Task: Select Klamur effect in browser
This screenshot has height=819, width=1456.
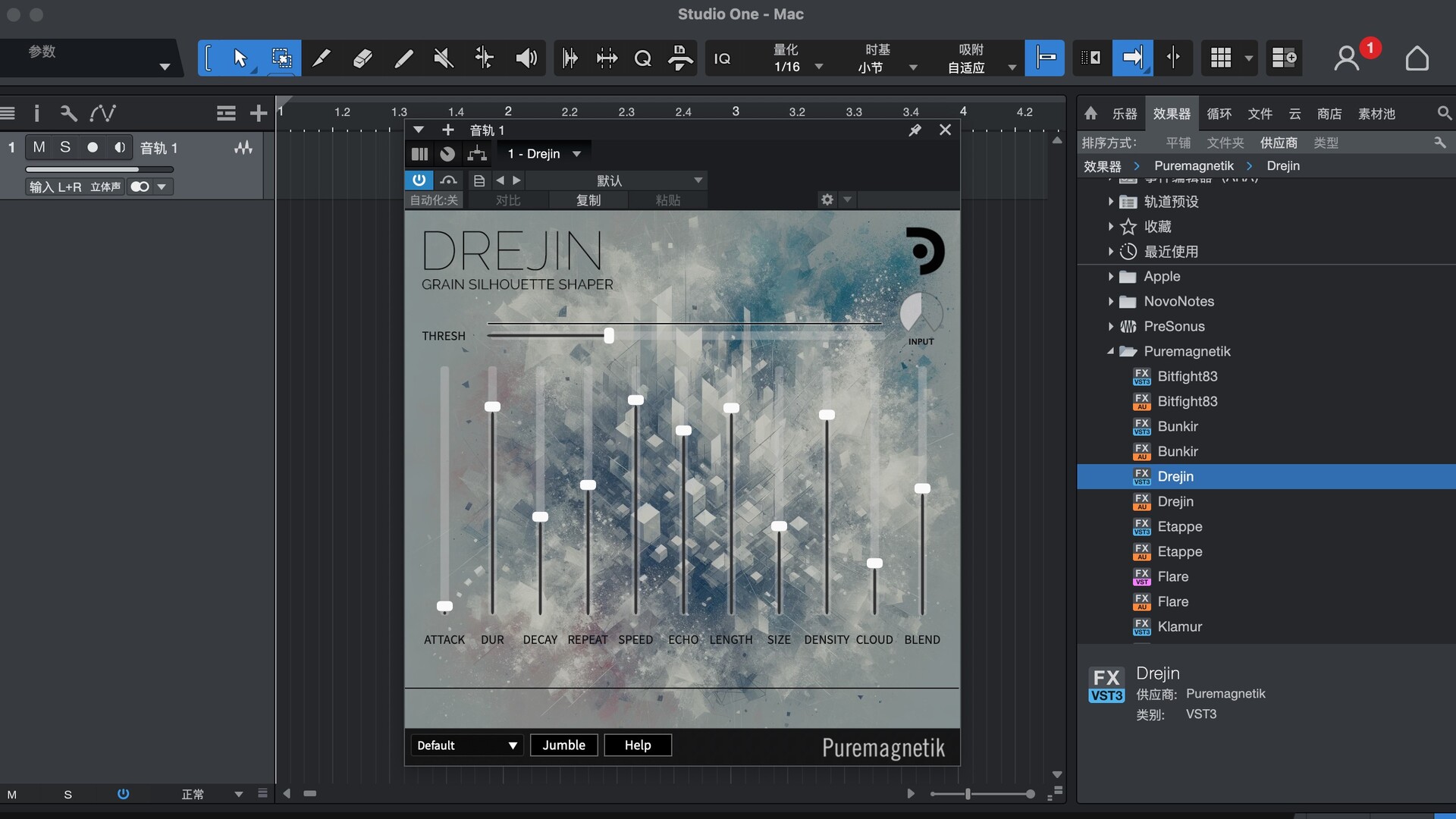Action: (1179, 626)
